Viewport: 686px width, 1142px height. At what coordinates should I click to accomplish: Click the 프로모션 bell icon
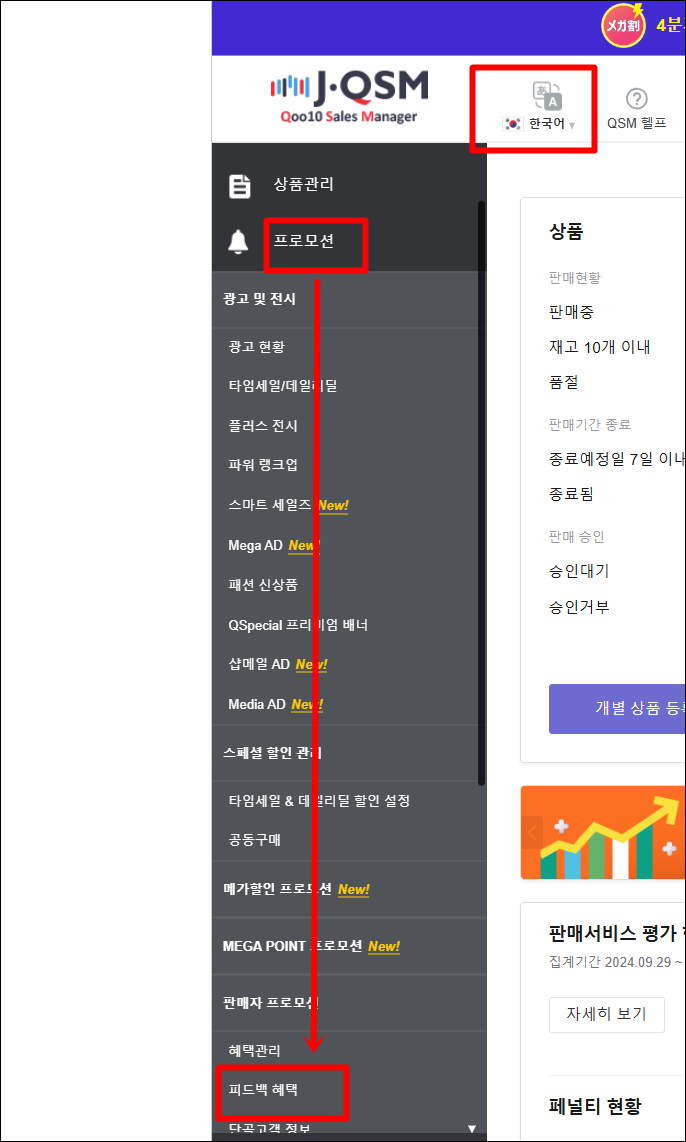pos(238,242)
